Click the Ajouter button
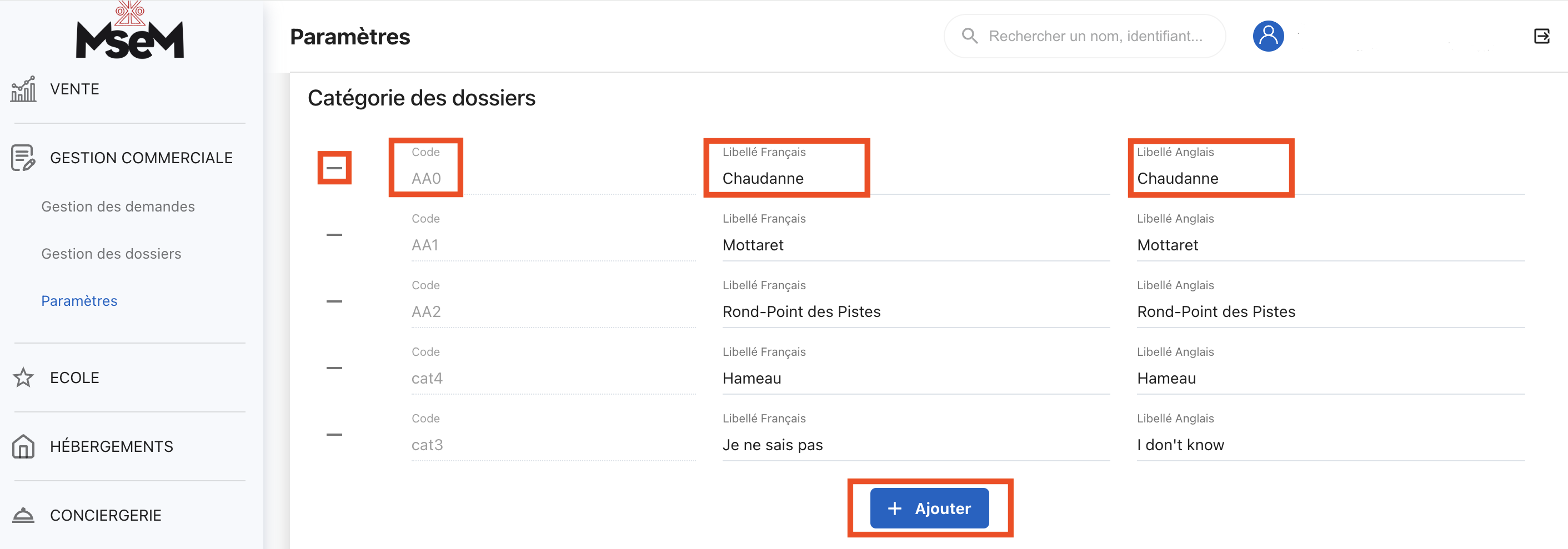 [x=929, y=508]
